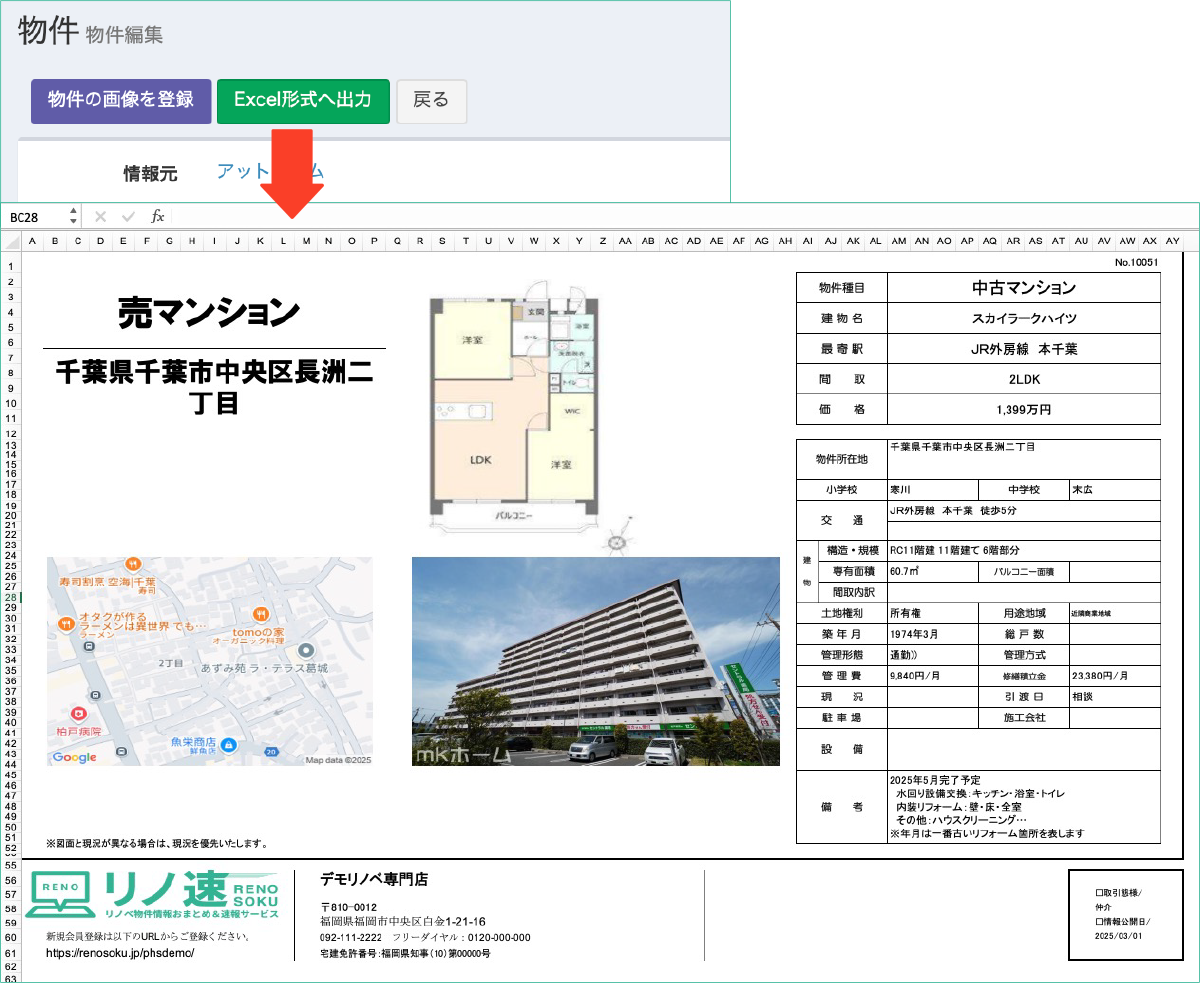Click the 戻る button
The width and height of the screenshot is (1200, 983).
click(x=431, y=101)
